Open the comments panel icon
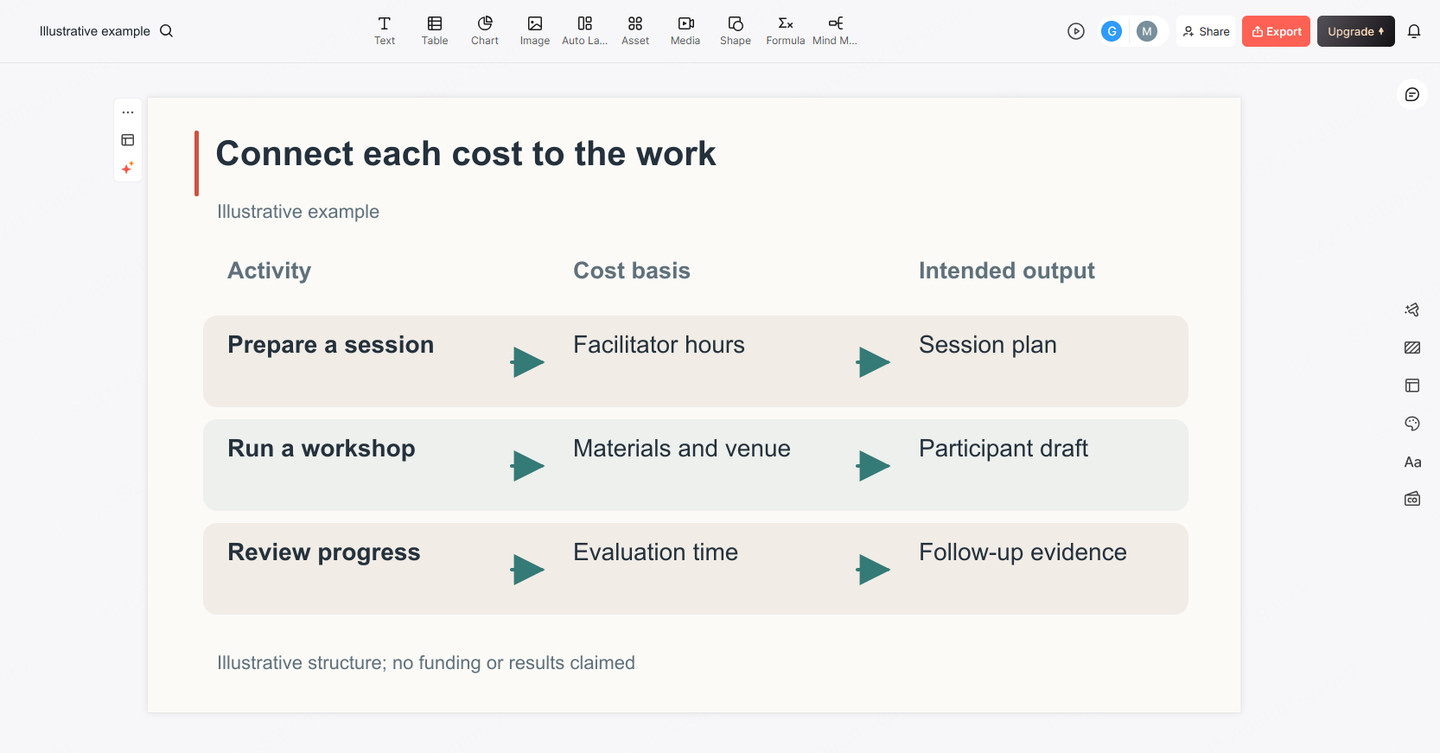Screen dimensions: 1440x753 pos(1412,94)
